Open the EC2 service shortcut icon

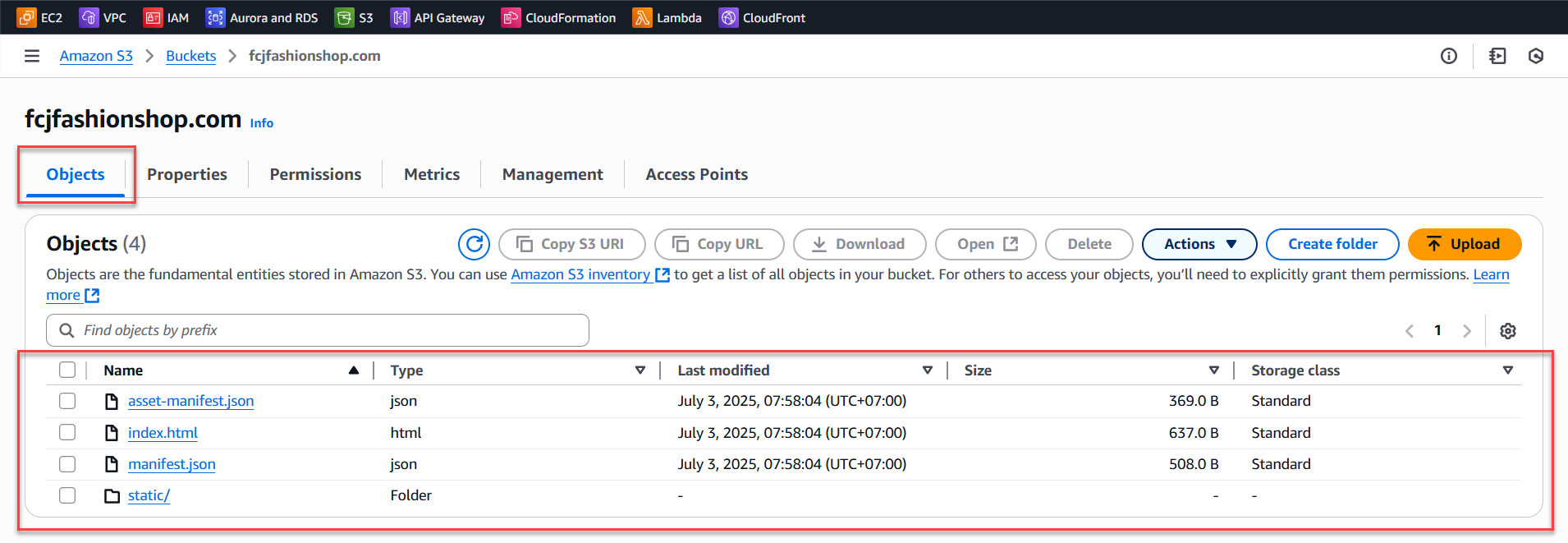click(26, 17)
